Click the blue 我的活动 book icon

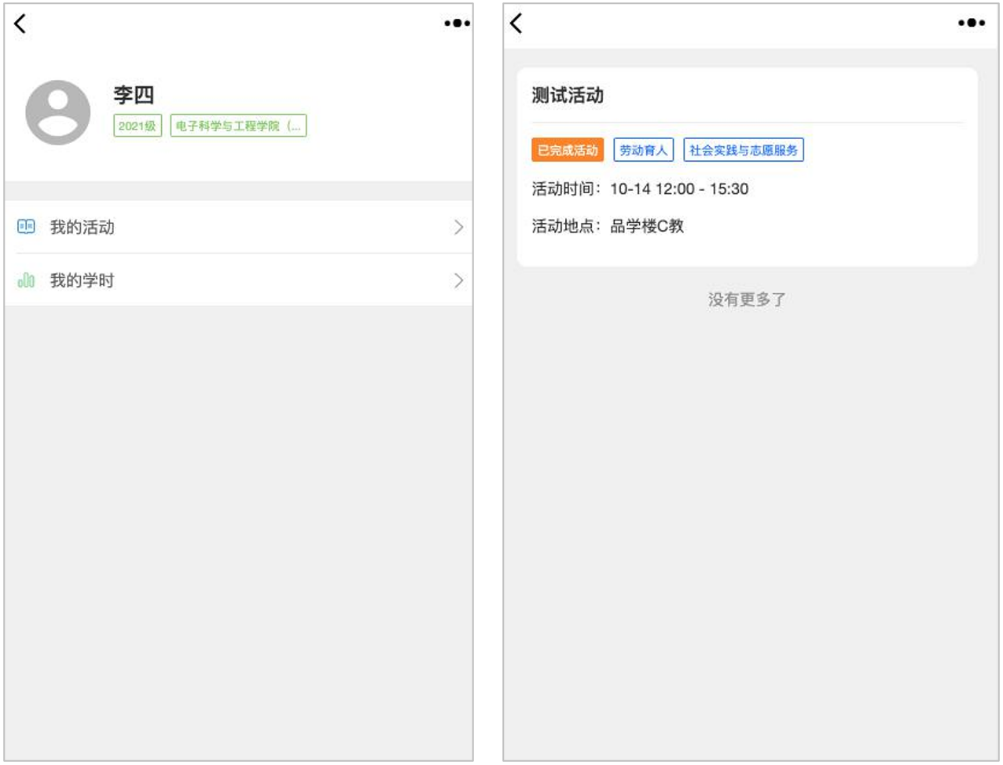tap(26, 227)
